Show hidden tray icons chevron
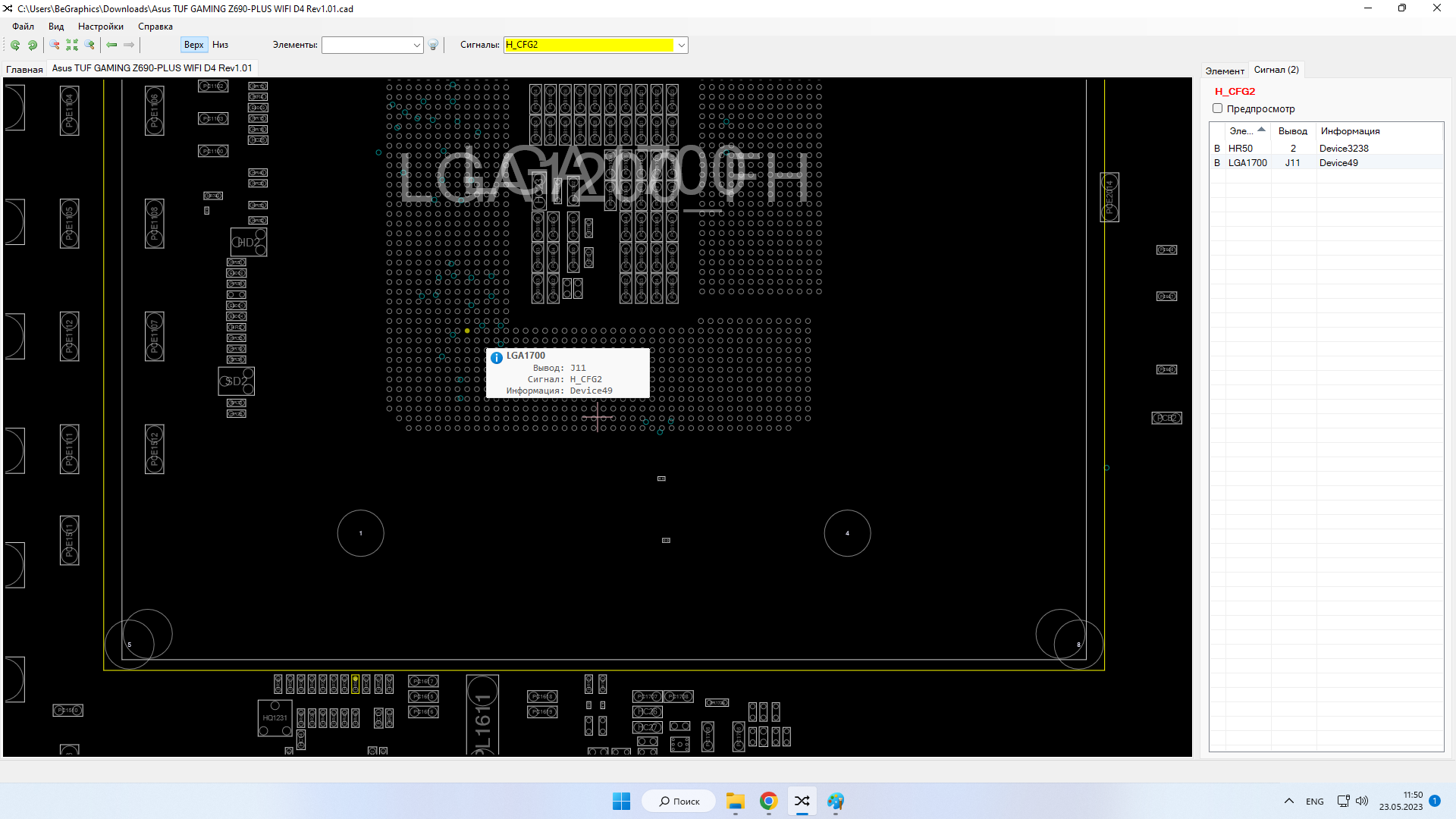The image size is (1456, 819). (1289, 802)
